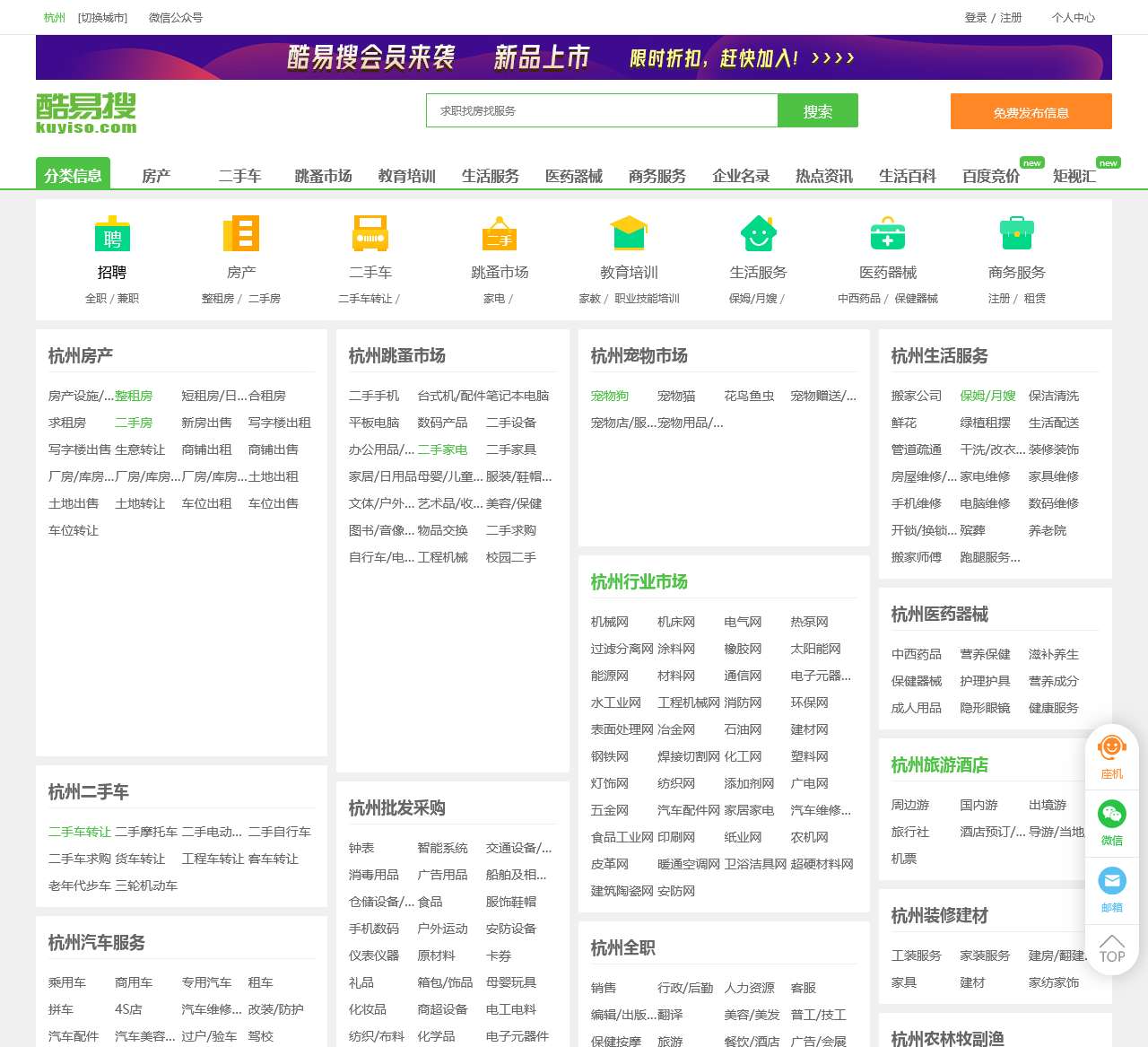Open the 房产 property category icon
Screen dimensions: 1148x1047
240,234
